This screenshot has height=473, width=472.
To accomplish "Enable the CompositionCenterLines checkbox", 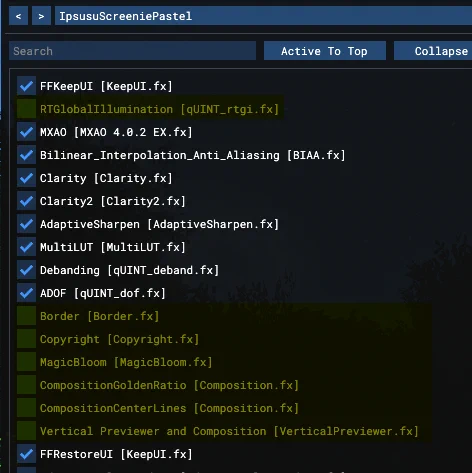I will tap(26, 408).
